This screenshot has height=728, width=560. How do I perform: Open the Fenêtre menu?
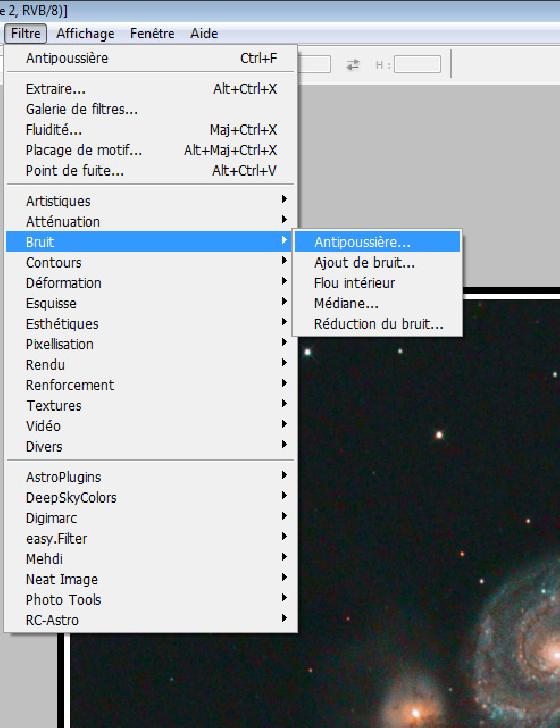[x=152, y=33]
